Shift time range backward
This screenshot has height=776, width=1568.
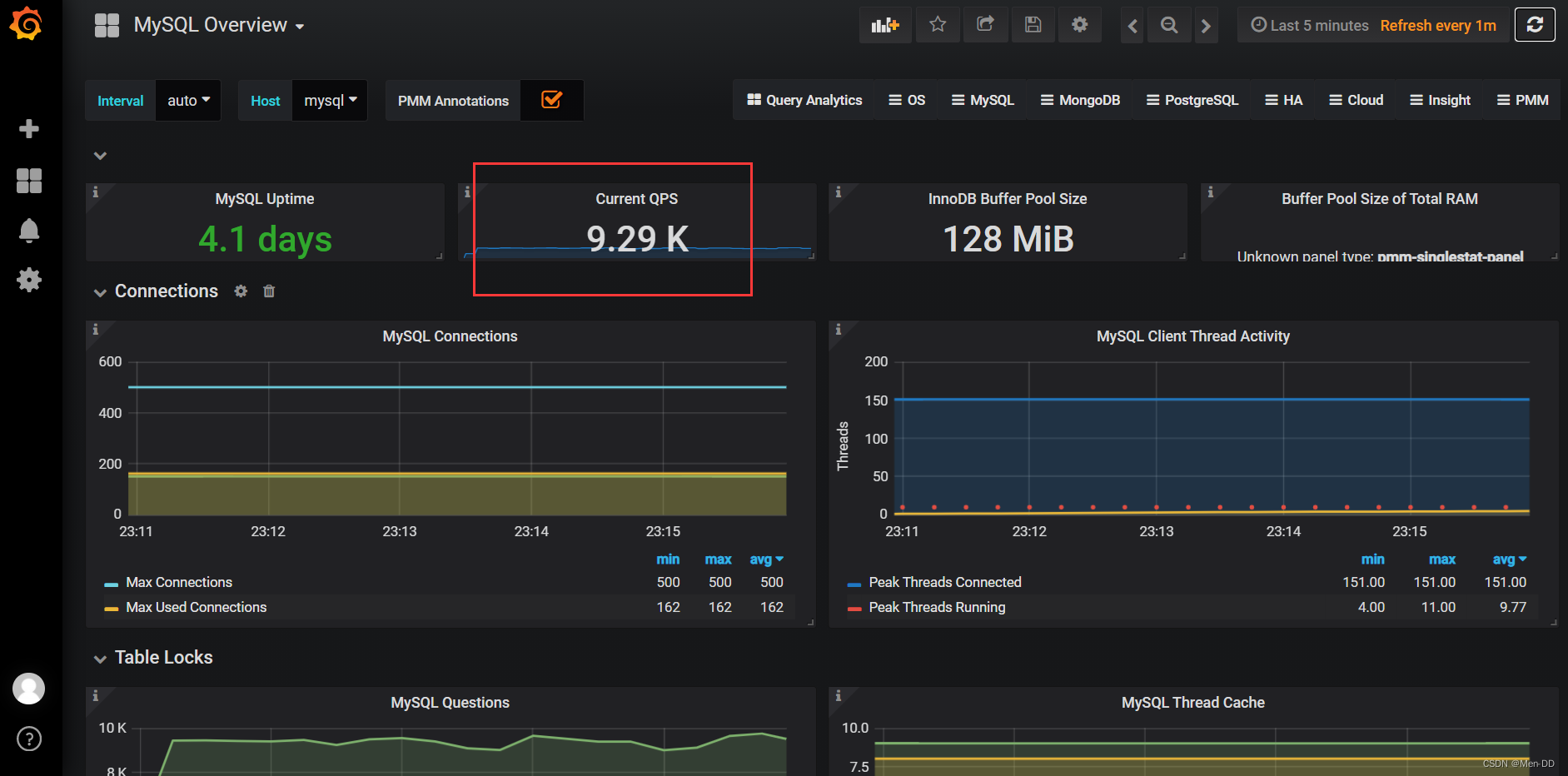coord(1132,26)
